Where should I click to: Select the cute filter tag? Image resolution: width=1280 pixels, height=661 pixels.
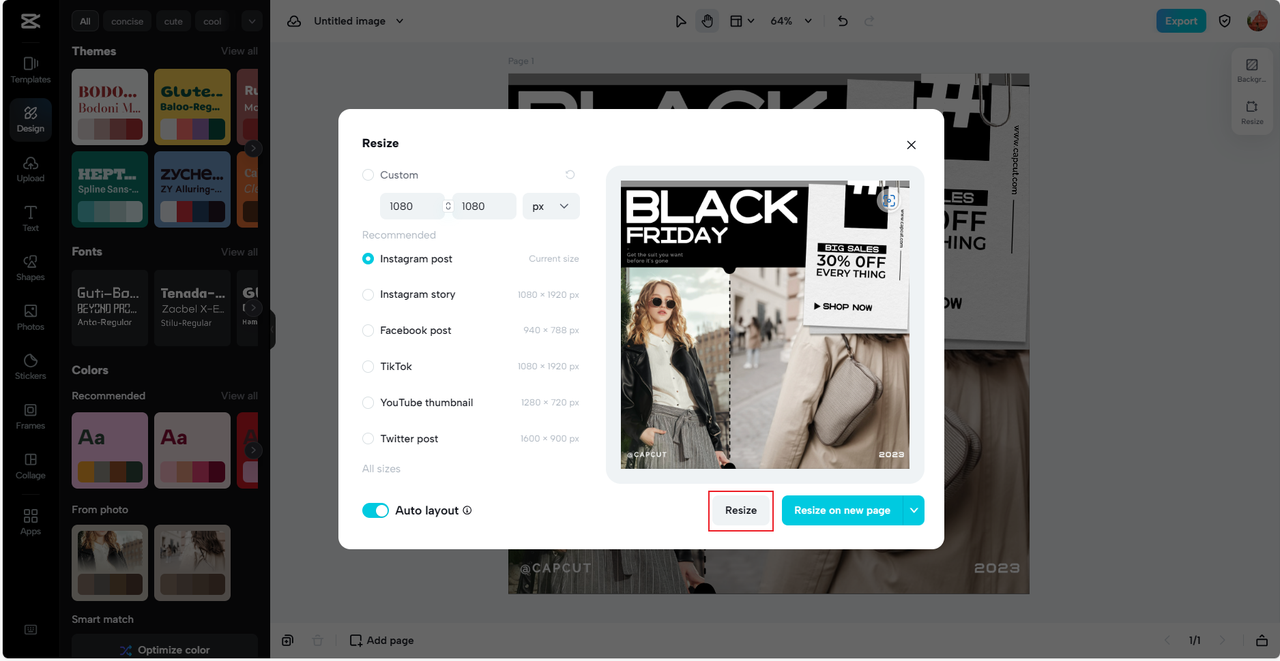173,21
